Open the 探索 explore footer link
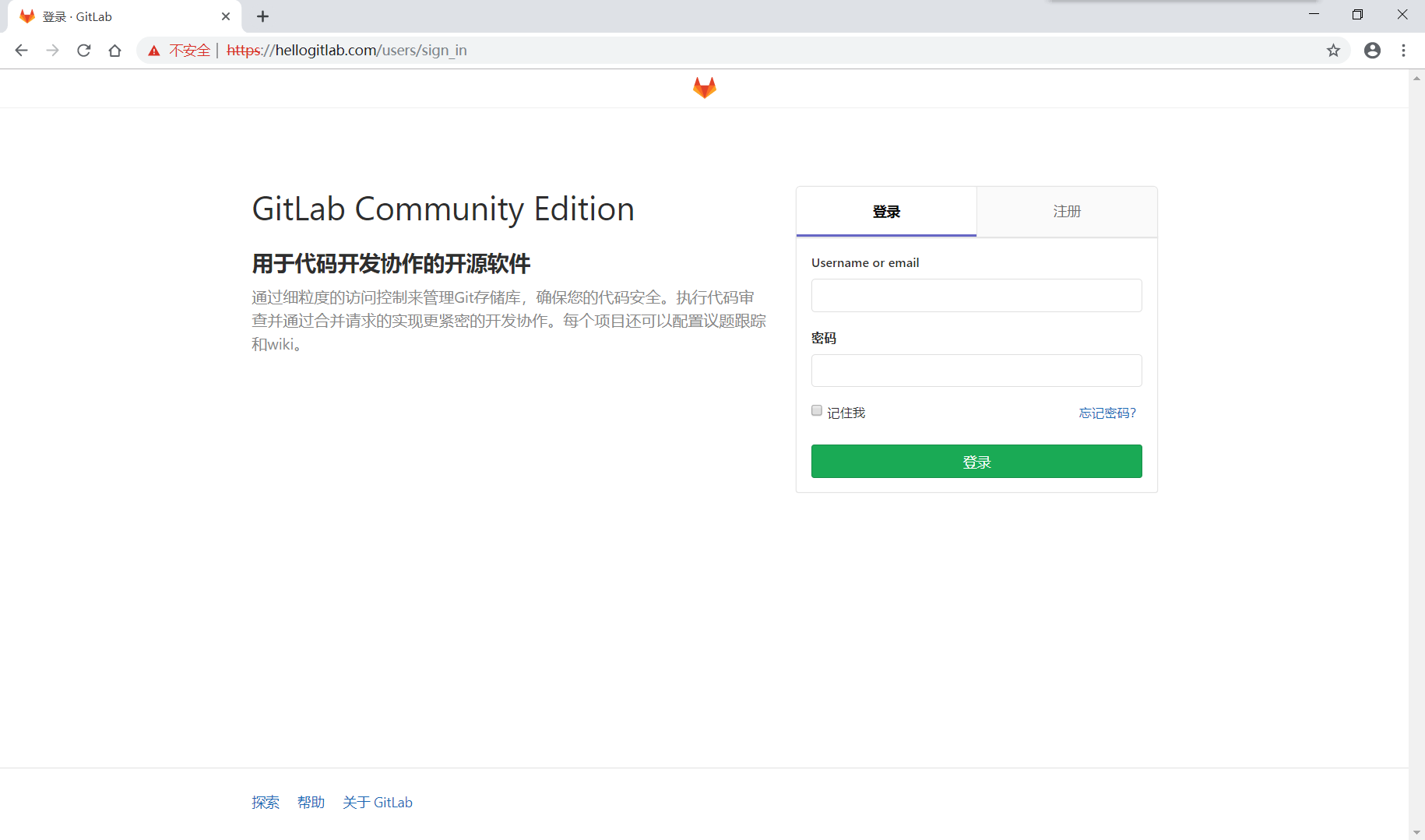 pyautogui.click(x=266, y=803)
